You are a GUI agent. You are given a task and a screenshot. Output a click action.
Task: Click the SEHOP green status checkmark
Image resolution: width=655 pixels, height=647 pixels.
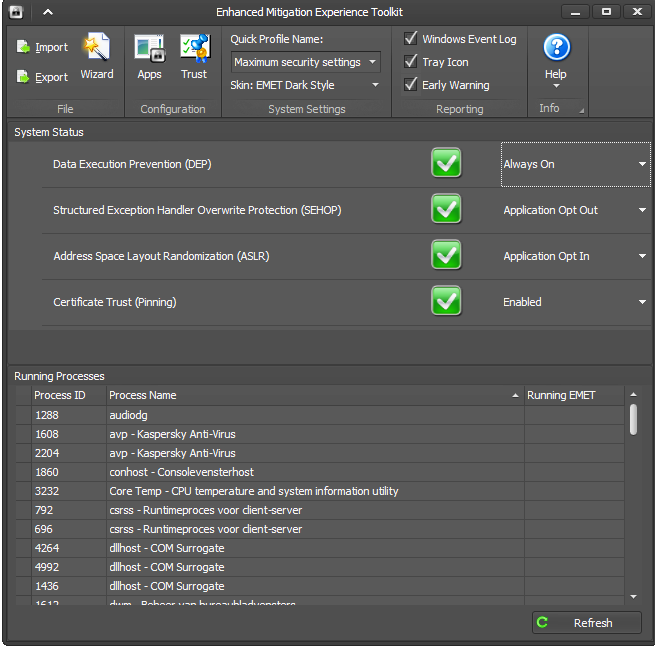(446, 209)
